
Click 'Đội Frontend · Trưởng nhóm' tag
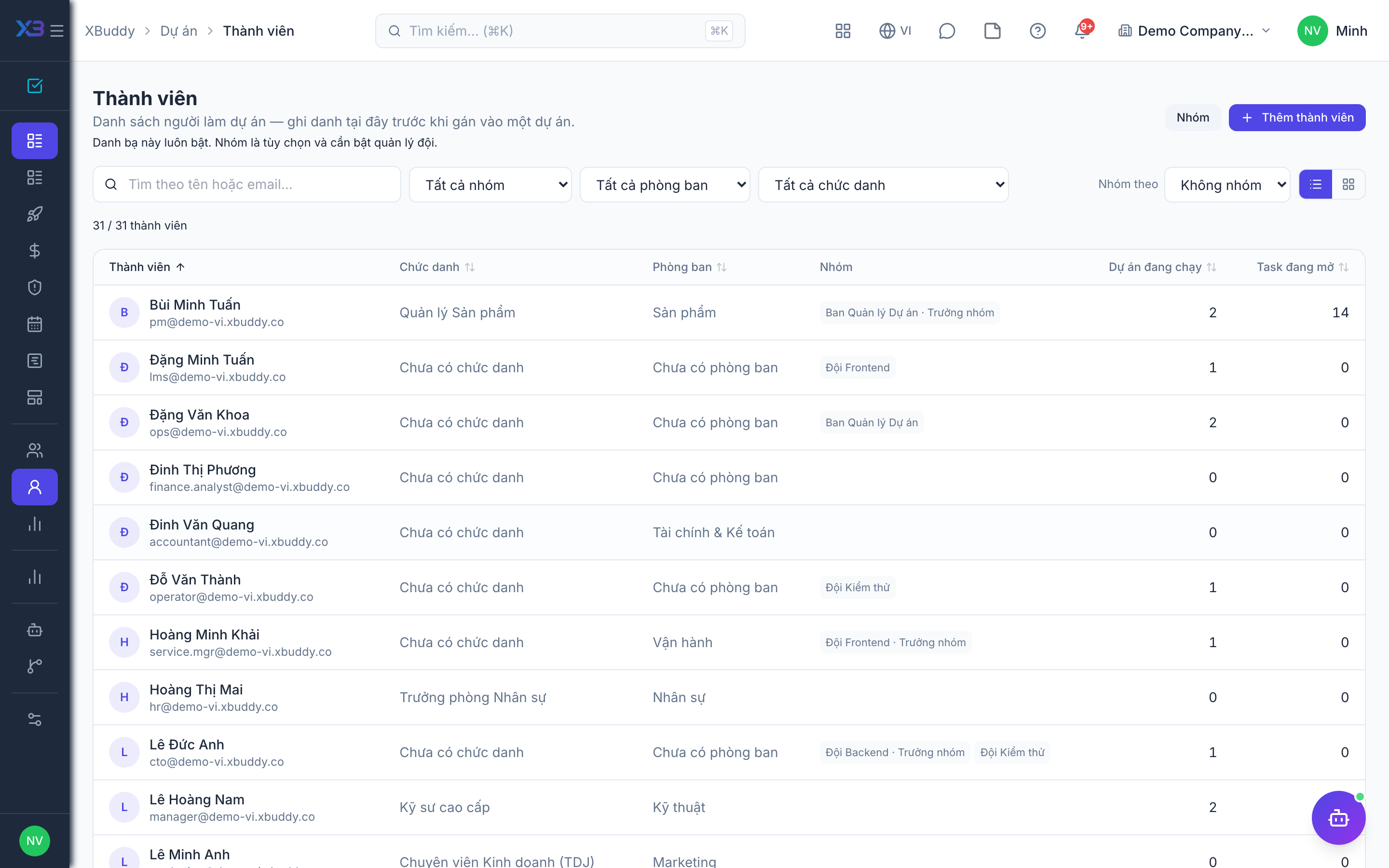coord(896,642)
